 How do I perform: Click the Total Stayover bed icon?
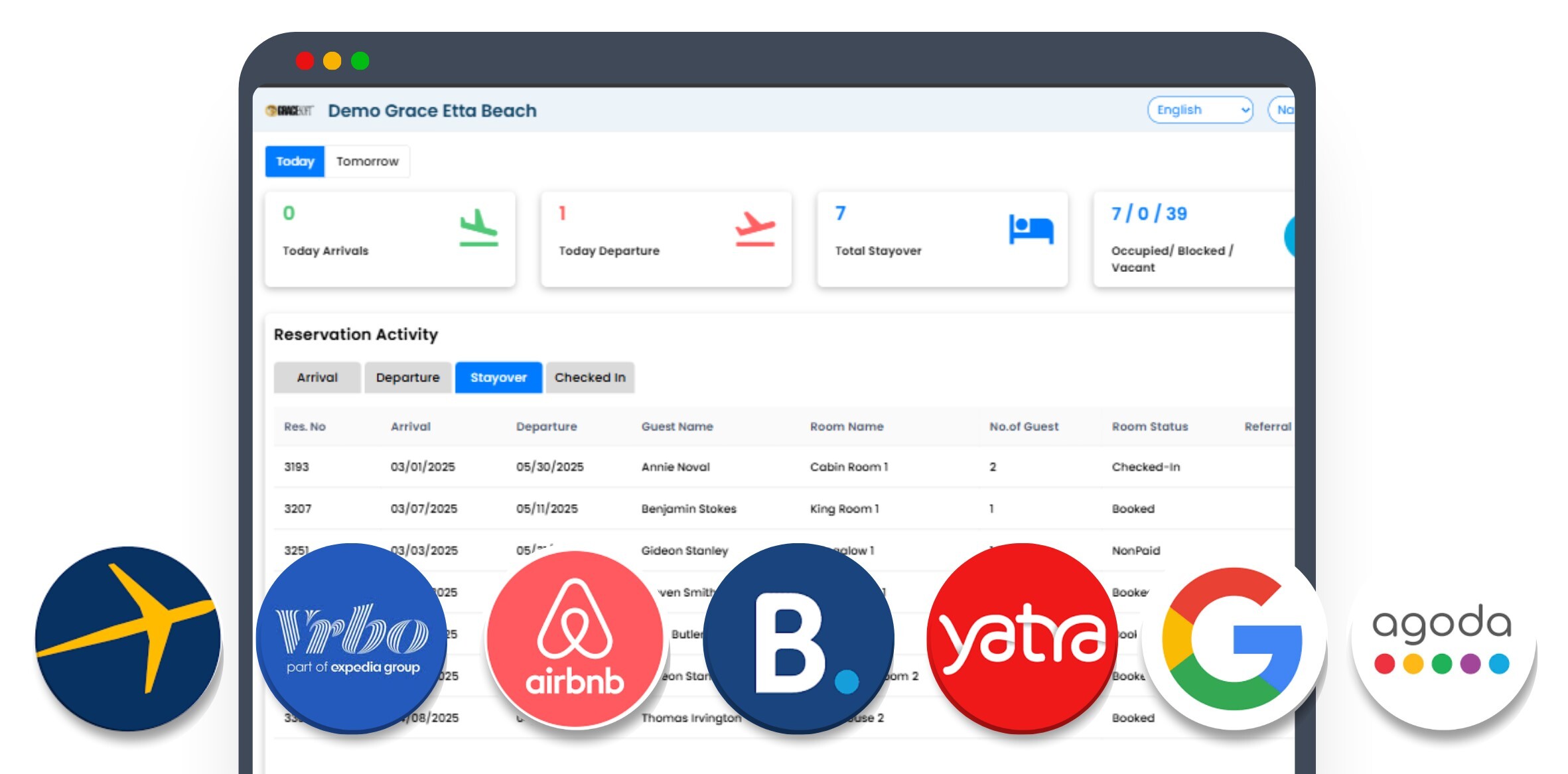click(1031, 229)
